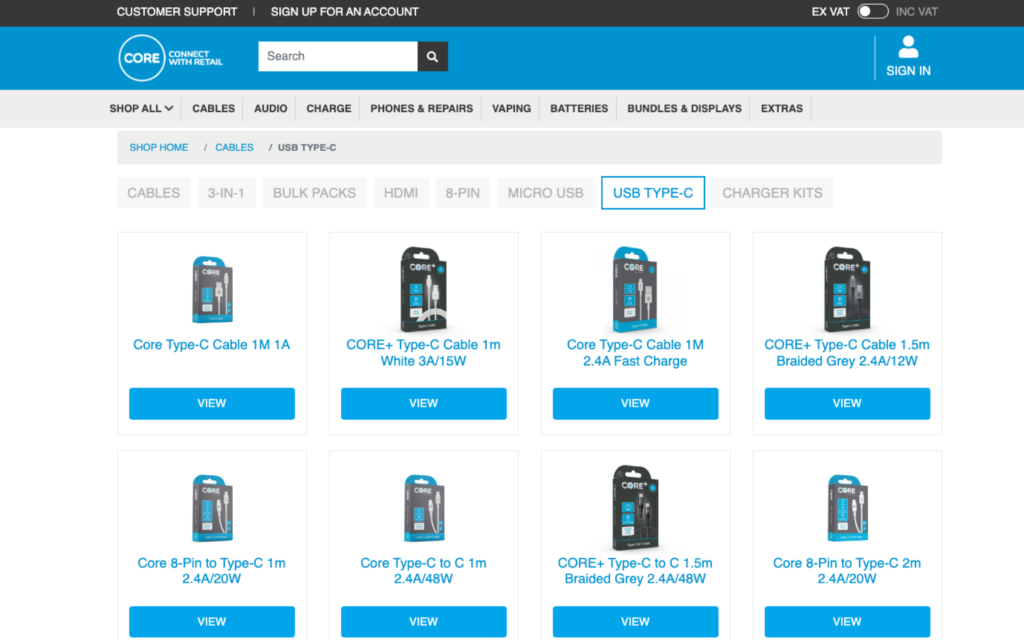
Task: Open CORE+ Type-C 1.5m Braided Grey 2.4A/12W link
Action: tap(847, 353)
